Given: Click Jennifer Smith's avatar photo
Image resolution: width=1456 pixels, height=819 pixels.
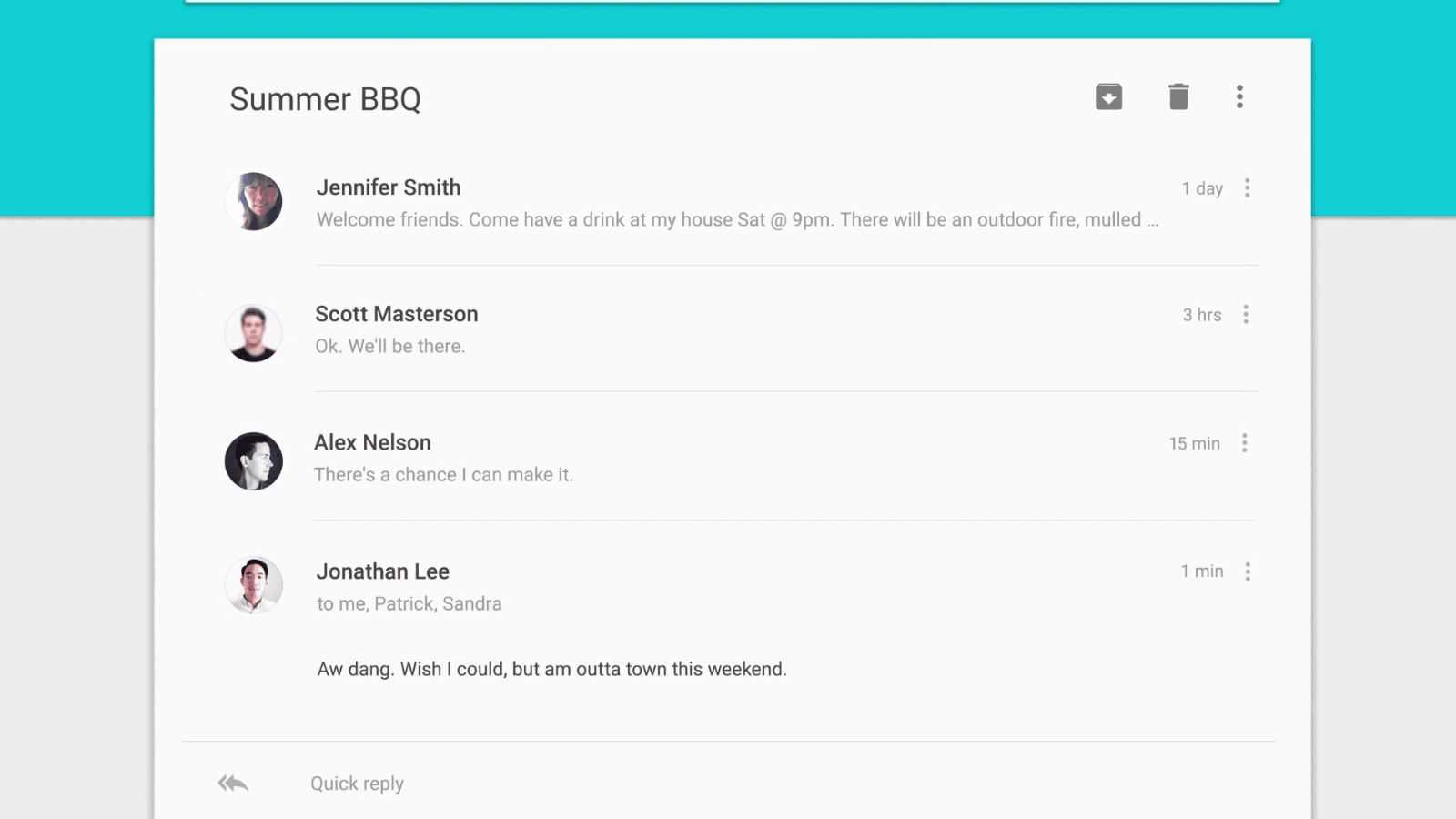Looking at the screenshot, I should point(254,201).
